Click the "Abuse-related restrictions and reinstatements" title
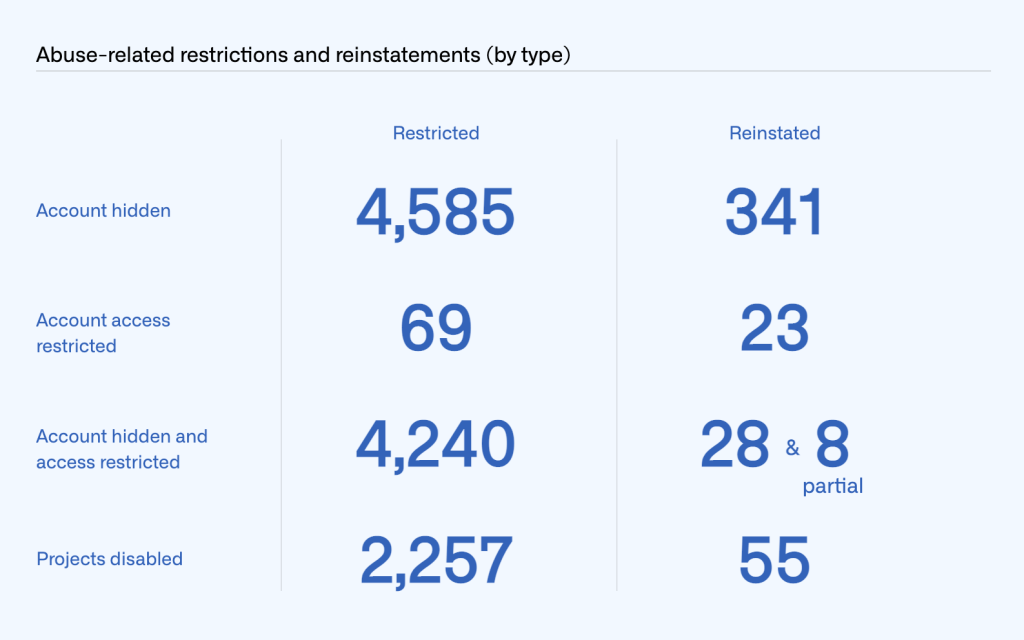Image resolution: width=1024 pixels, height=640 pixels. (303, 55)
